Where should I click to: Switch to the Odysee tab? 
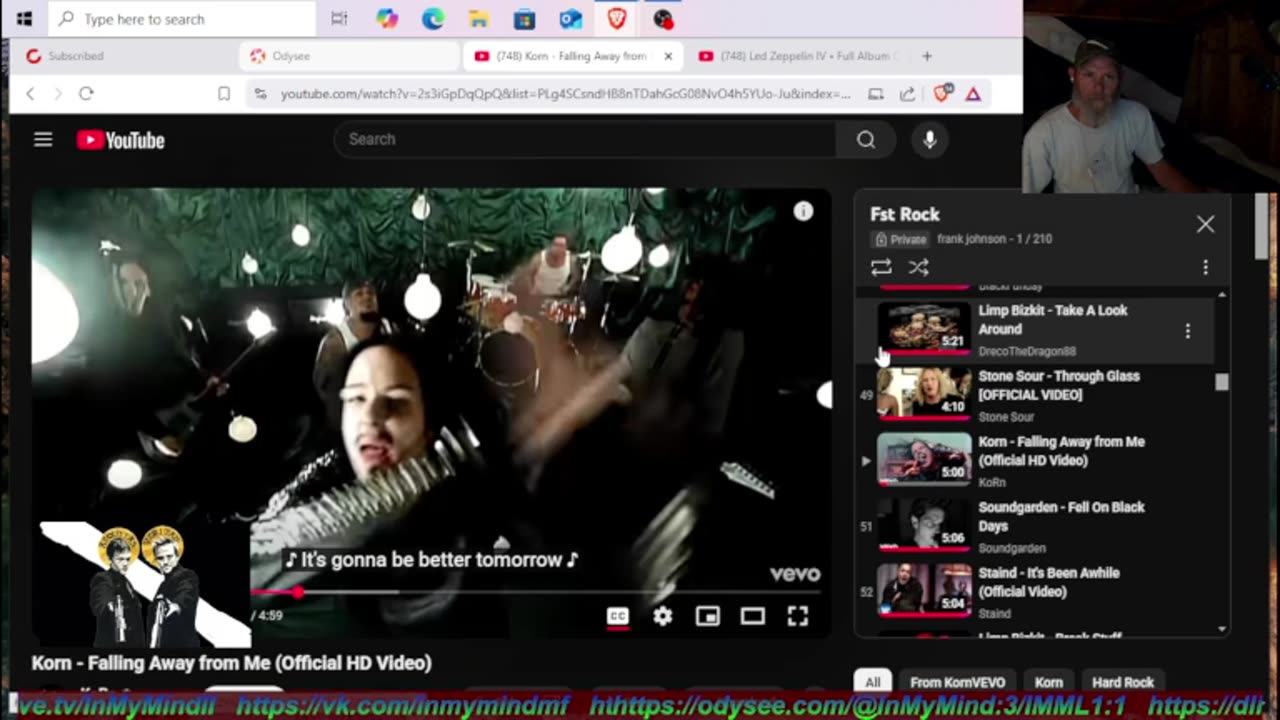[350, 56]
